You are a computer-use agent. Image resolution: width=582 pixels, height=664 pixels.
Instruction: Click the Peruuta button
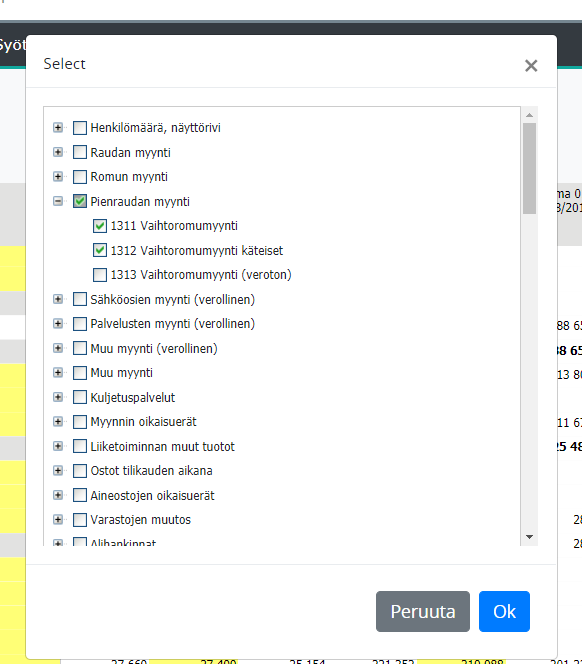coord(423,611)
